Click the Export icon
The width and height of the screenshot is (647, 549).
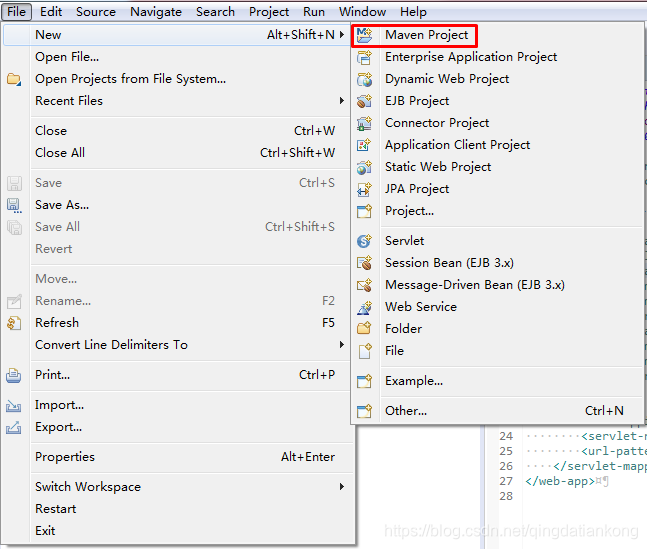(x=14, y=428)
